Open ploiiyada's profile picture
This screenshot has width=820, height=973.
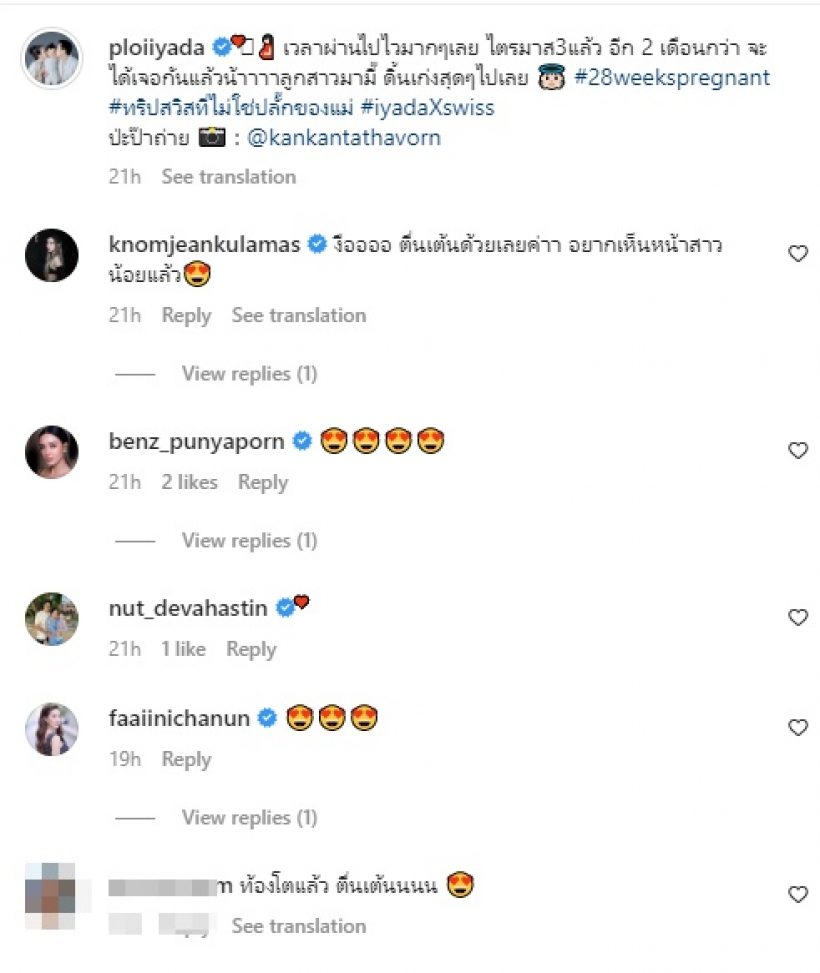51,59
